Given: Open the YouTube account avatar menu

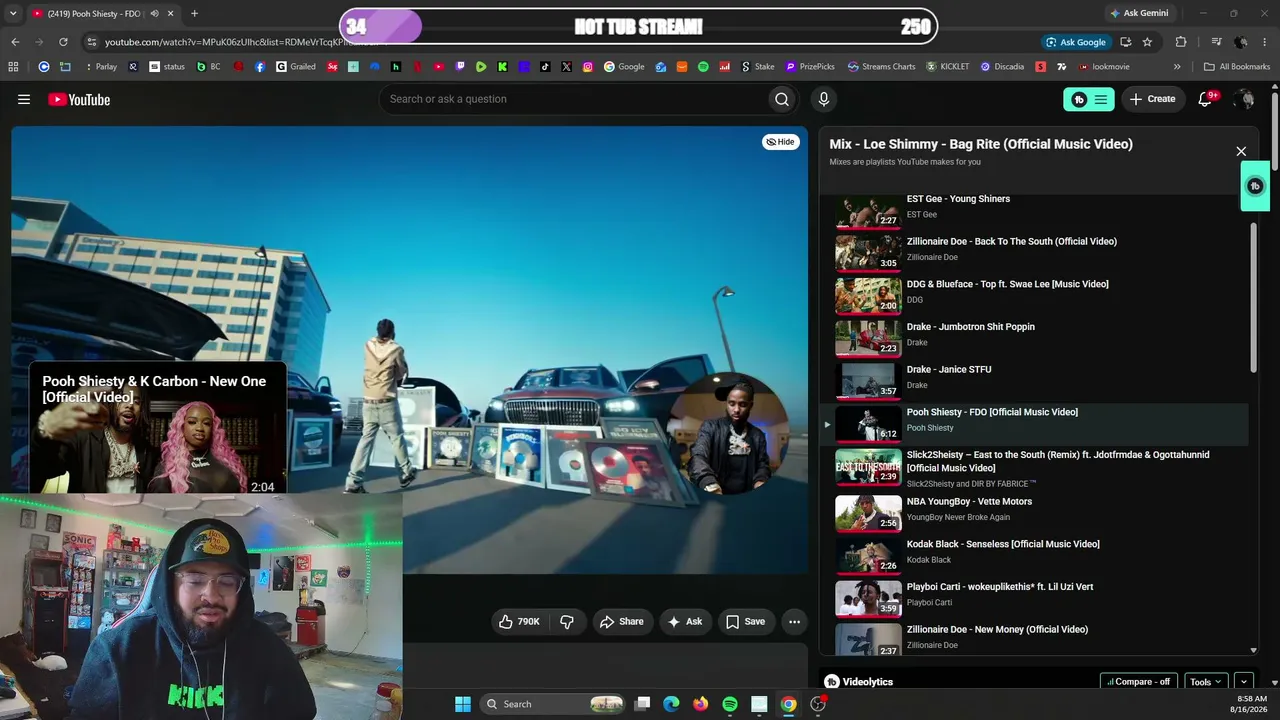Looking at the screenshot, I should pos(1244,99).
